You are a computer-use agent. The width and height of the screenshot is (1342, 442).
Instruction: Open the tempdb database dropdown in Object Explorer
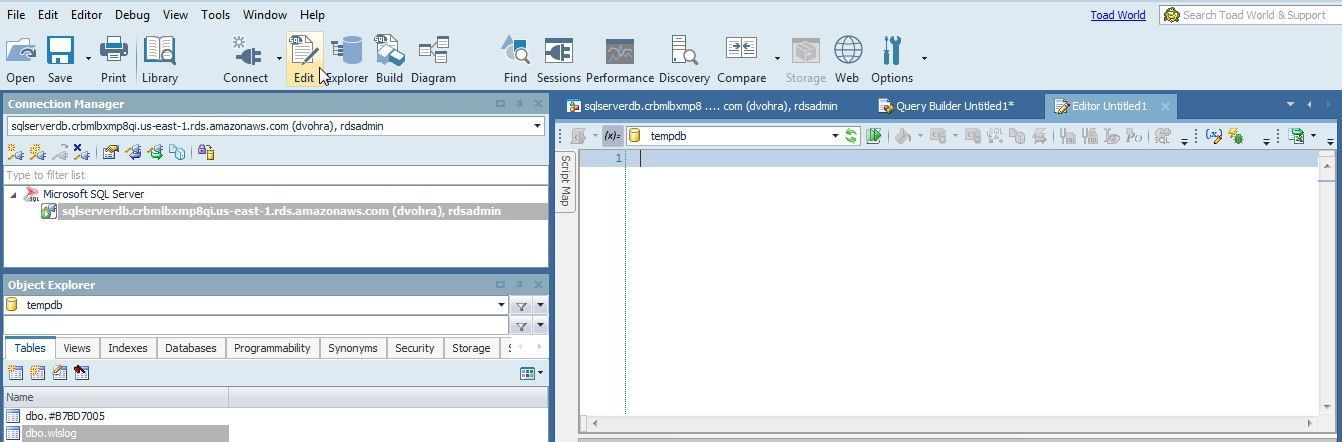click(x=501, y=305)
